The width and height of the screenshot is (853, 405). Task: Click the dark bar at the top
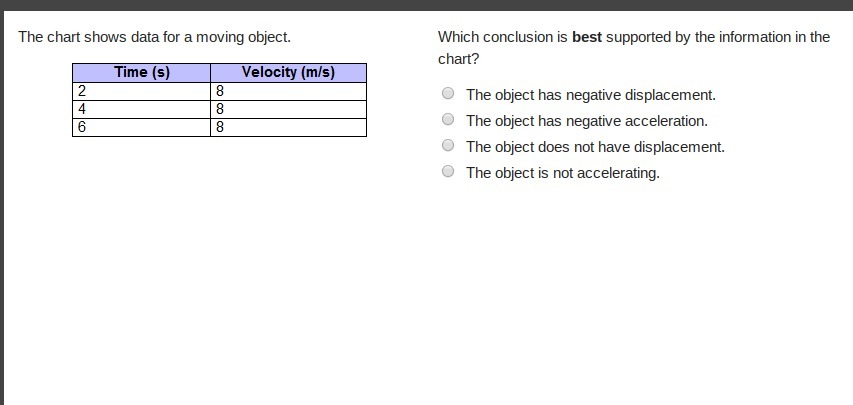(426, 5)
